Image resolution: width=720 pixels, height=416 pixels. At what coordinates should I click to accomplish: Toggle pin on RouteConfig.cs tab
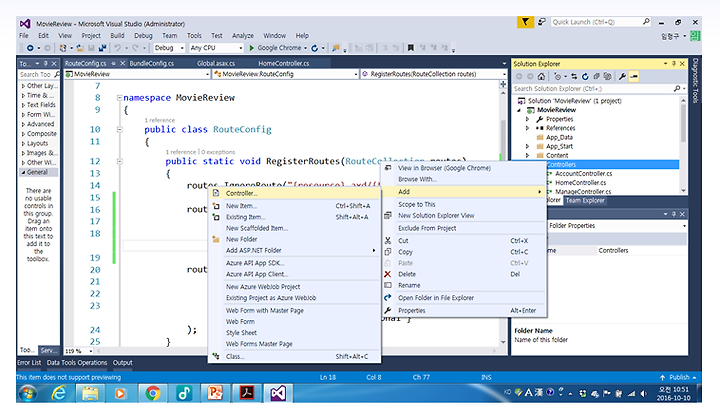coord(113,63)
